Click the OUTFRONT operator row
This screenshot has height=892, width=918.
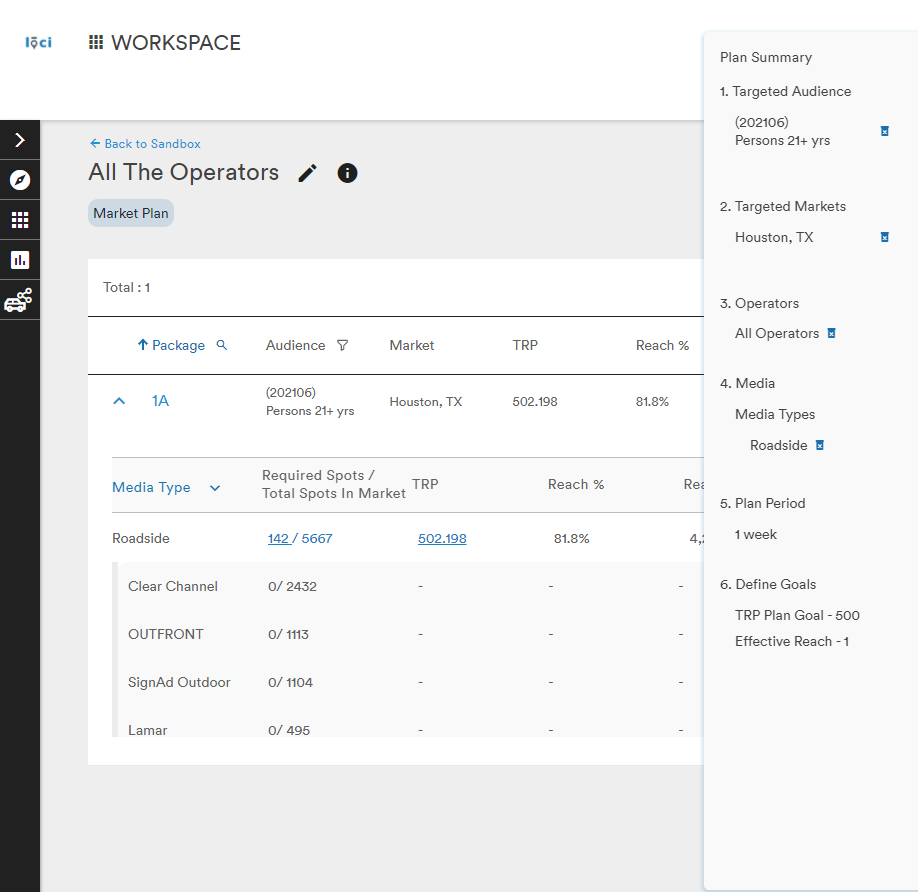point(408,634)
